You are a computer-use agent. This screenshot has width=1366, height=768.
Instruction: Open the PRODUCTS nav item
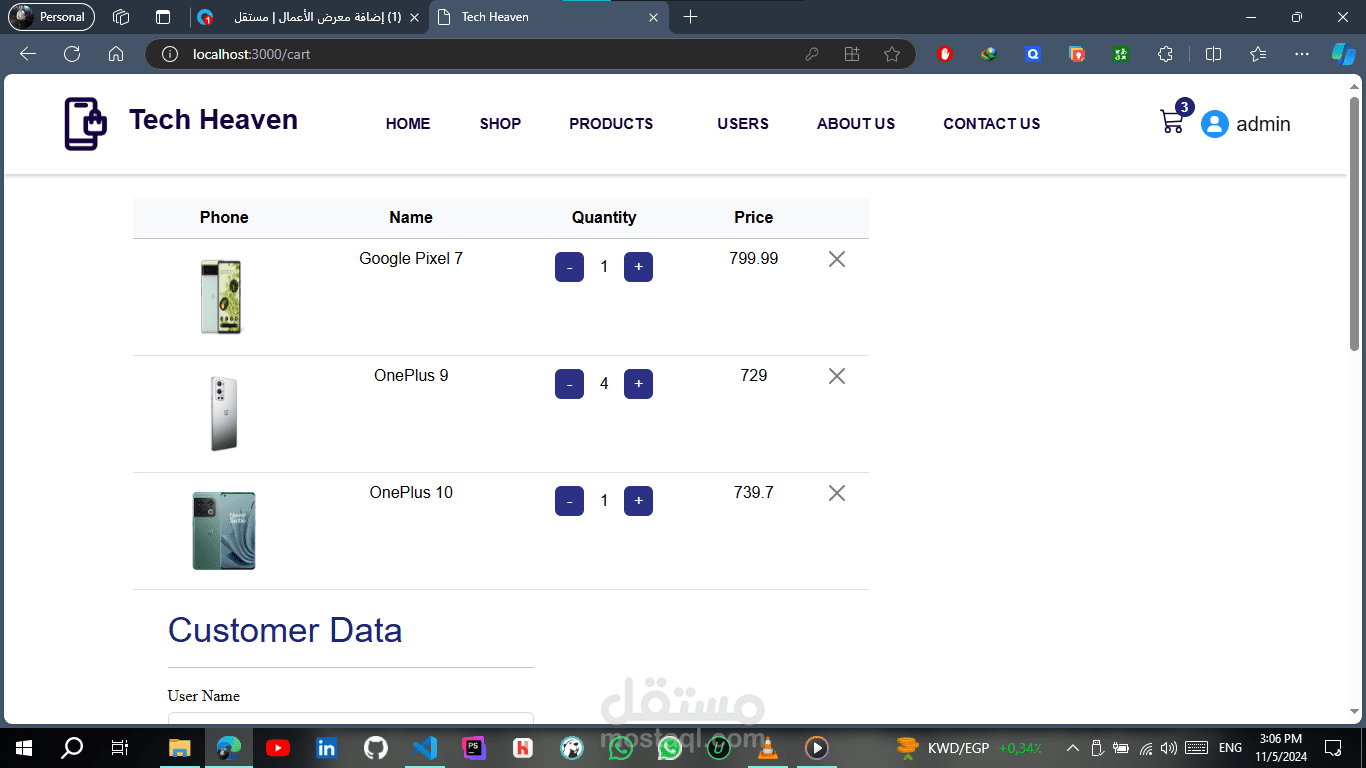[611, 124]
